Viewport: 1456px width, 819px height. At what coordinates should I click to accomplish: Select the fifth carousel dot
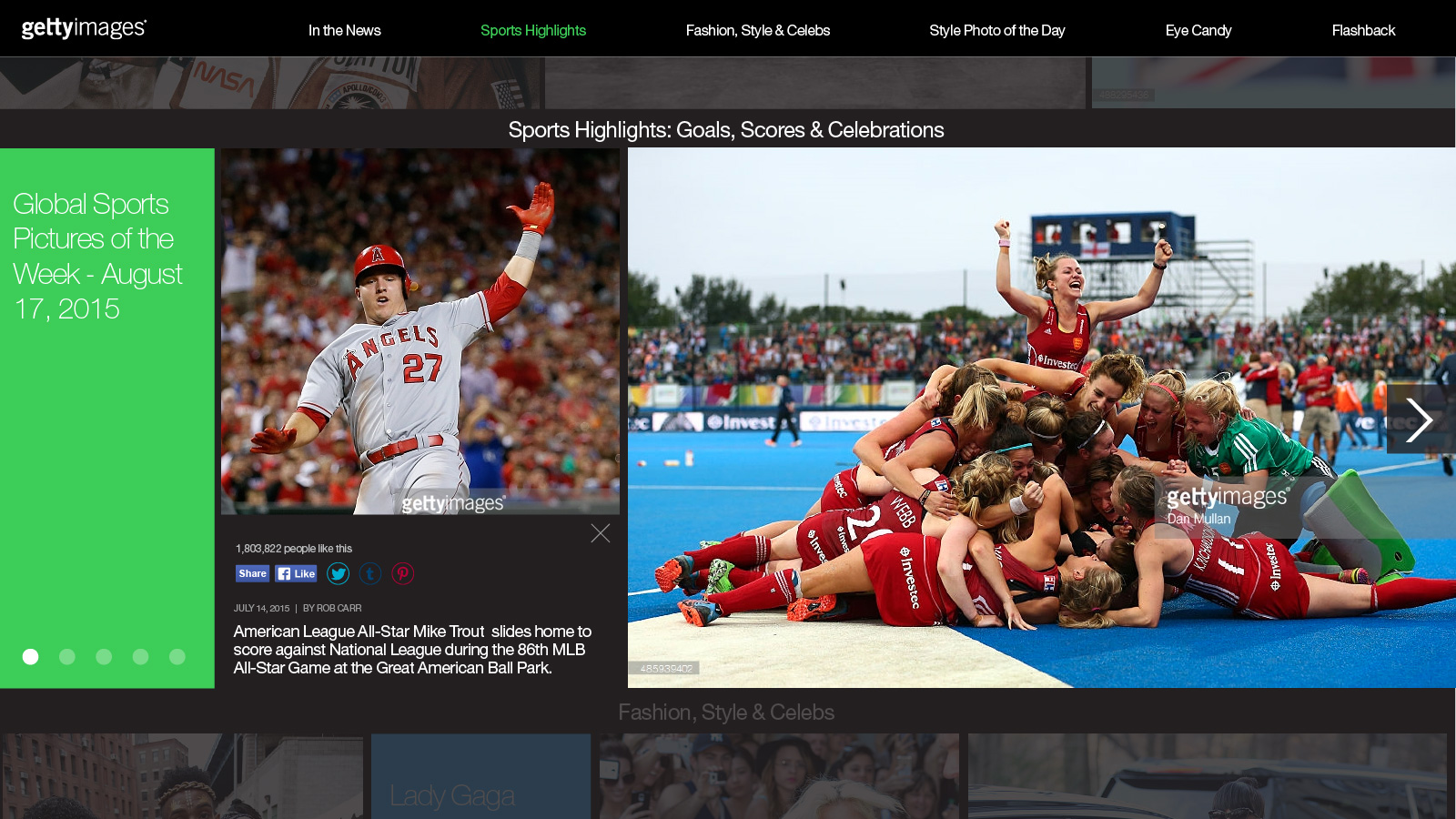pyautogui.click(x=177, y=656)
